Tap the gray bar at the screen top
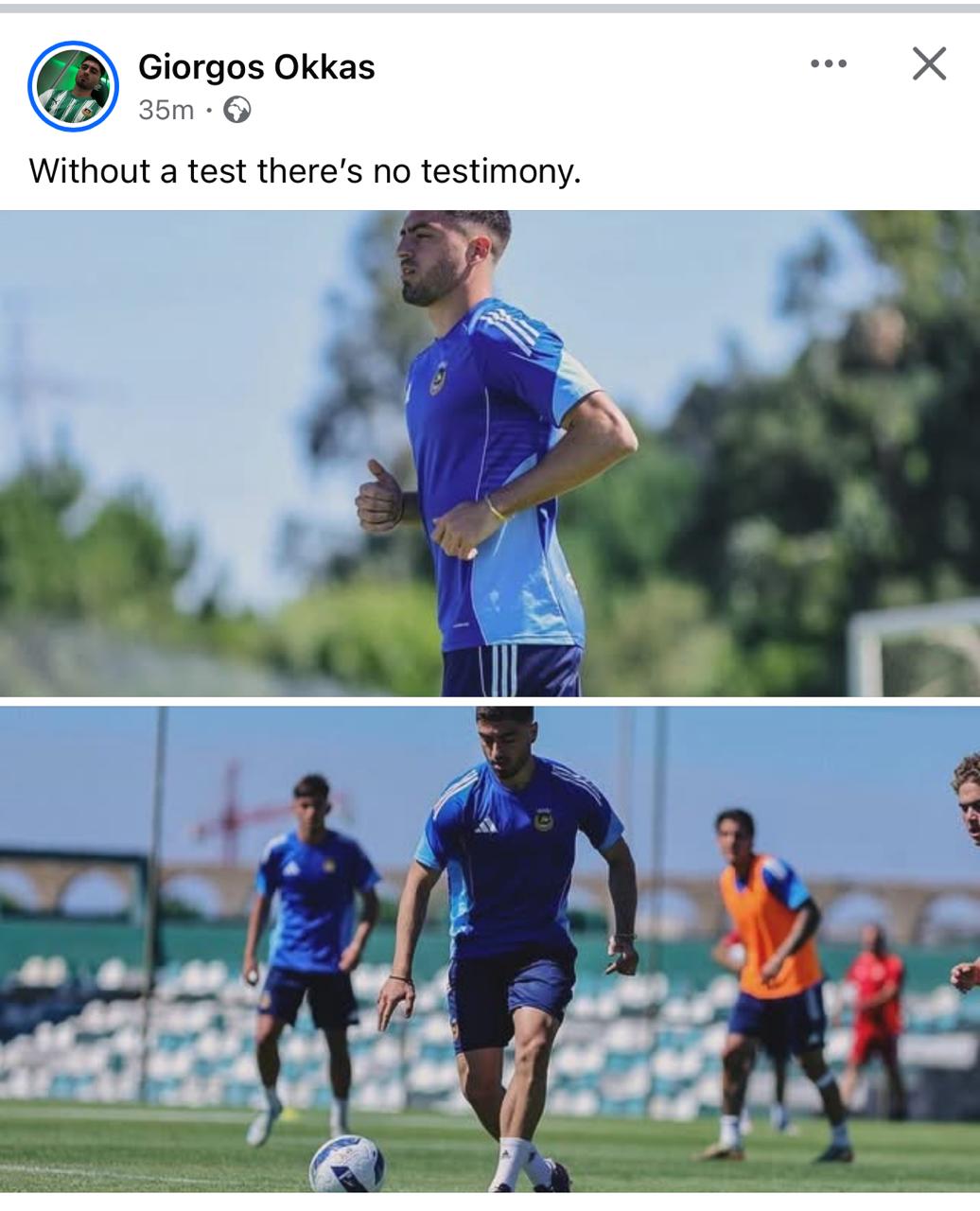Image resolution: width=980 pixels, height=1211 pixels. tap(490, 8)
